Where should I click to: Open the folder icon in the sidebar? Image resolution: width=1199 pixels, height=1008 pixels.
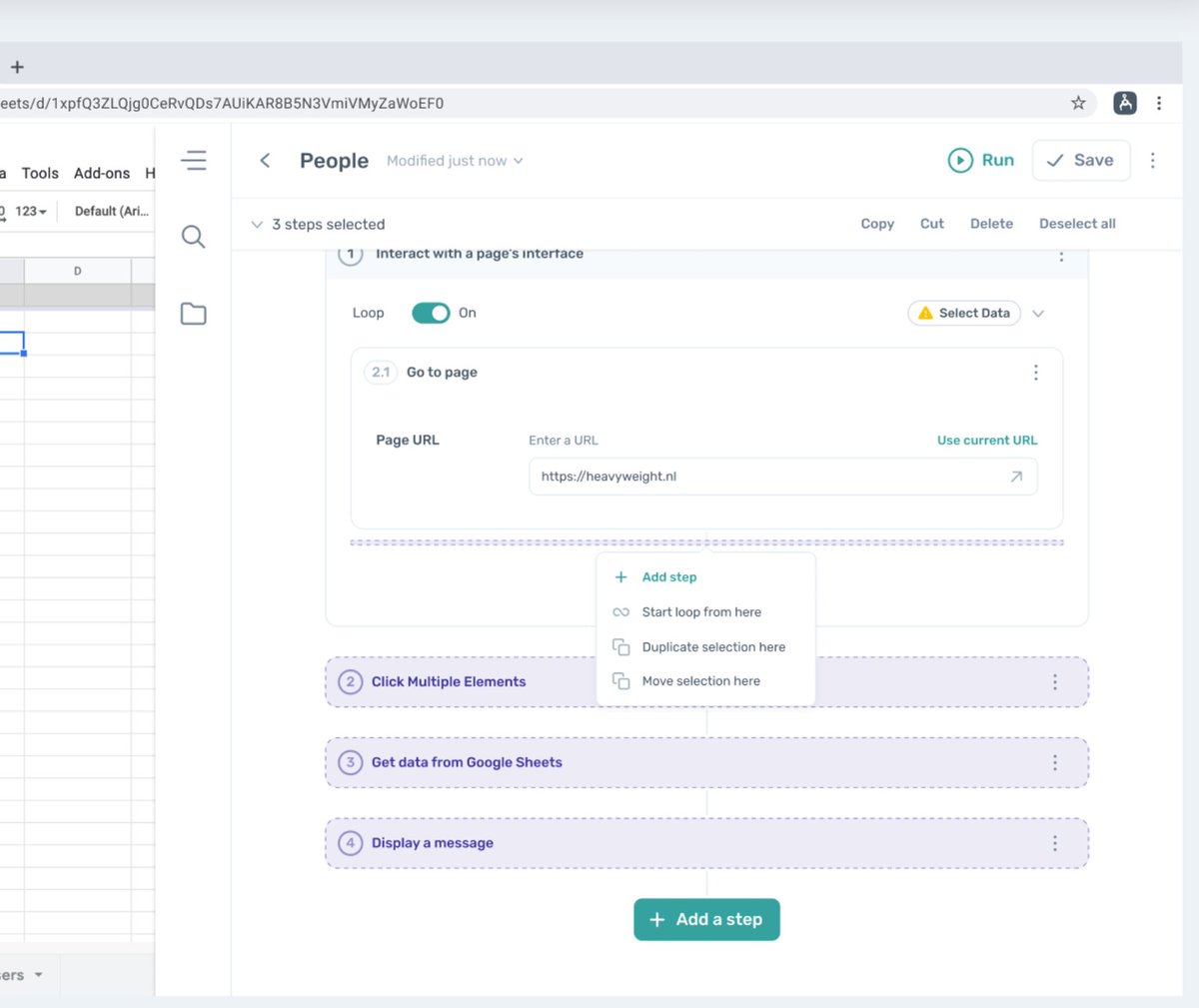pos(194,314)
